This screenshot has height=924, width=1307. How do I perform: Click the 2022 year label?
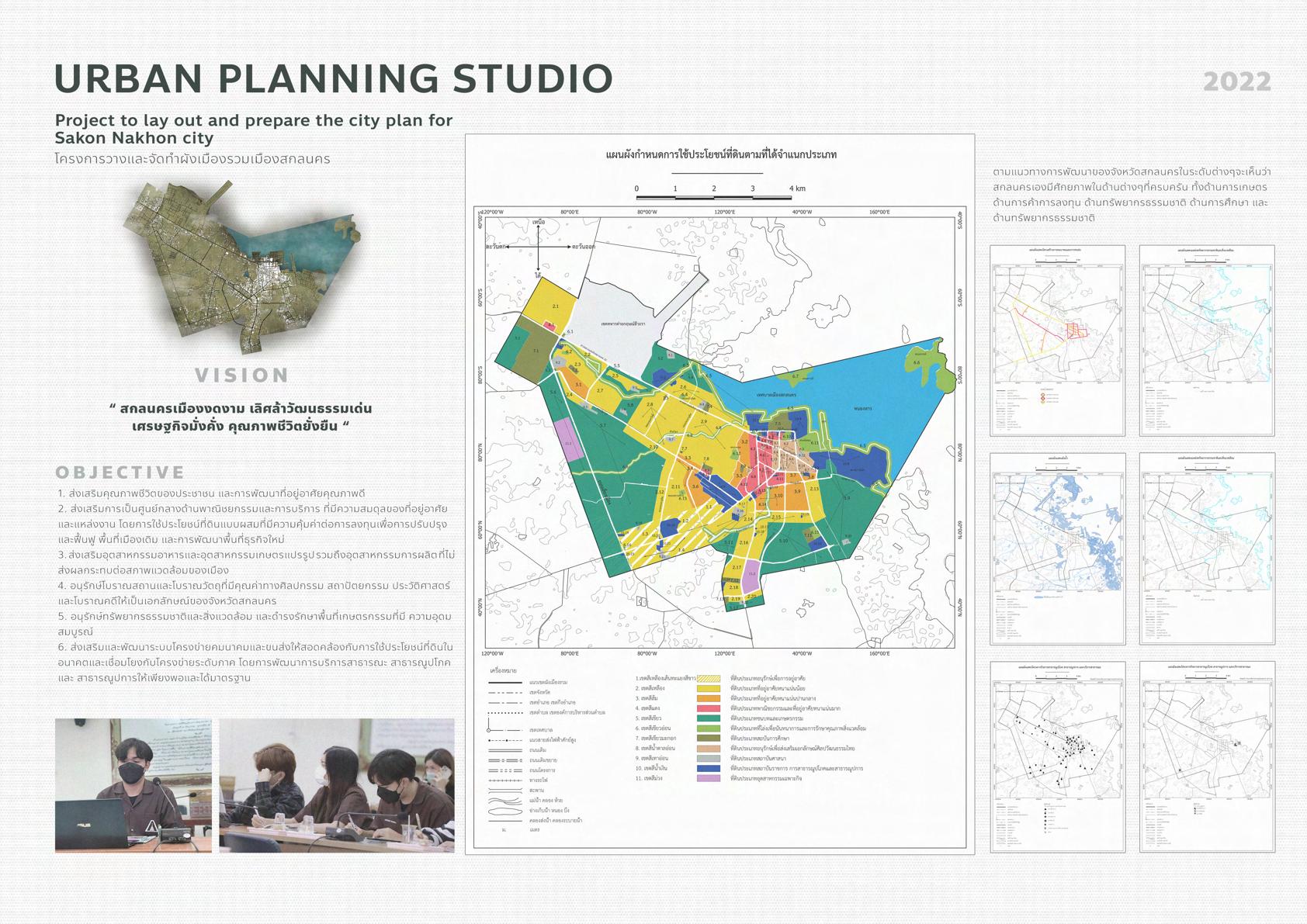coord(1237,81)
